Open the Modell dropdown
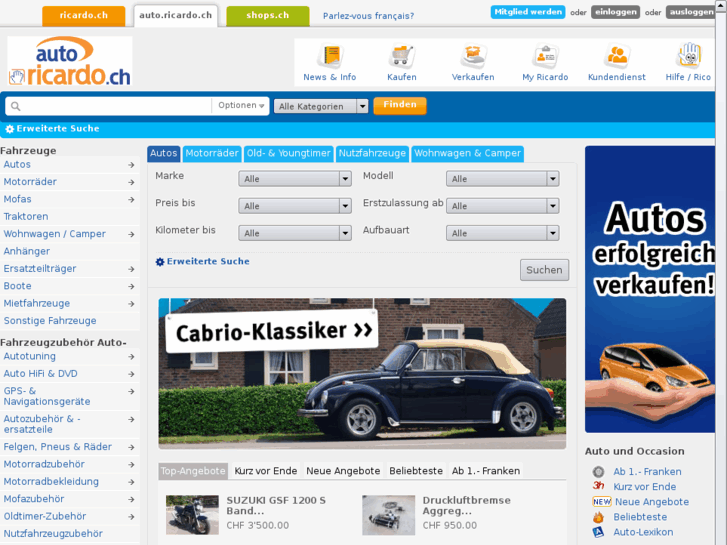 (503, 179)
